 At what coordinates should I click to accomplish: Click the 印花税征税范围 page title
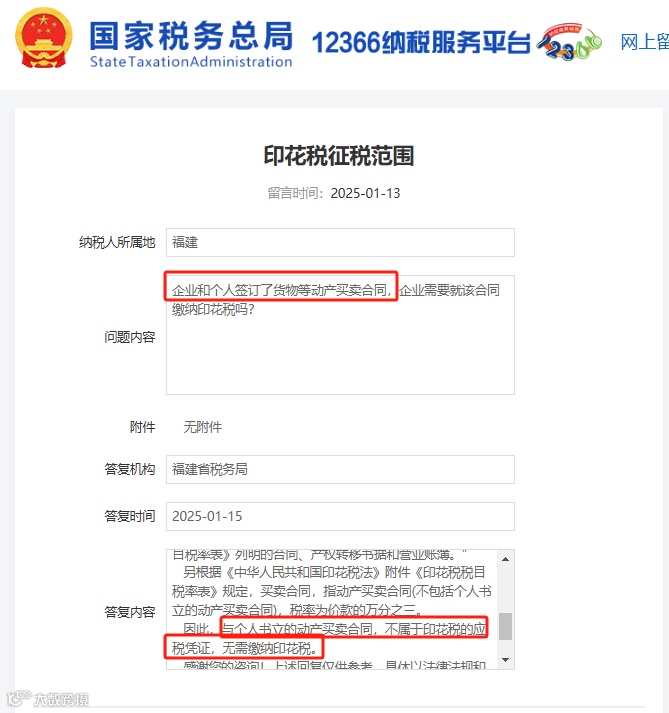tap(339, 156)
